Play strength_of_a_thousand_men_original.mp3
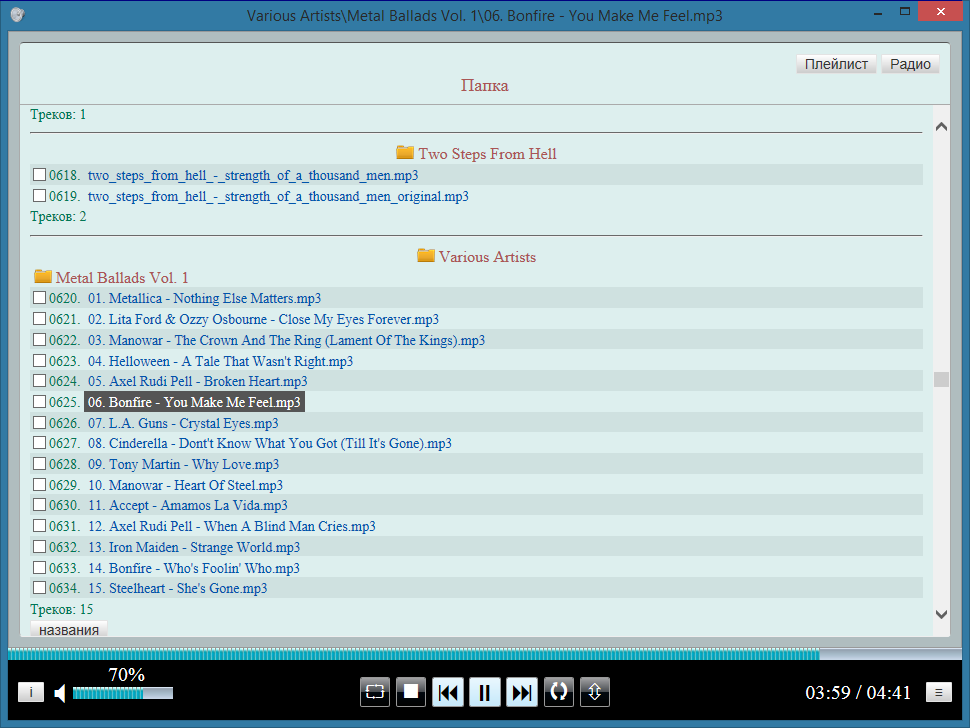The height and width of the screenshot is (728, 970). (x=278, y=197)
